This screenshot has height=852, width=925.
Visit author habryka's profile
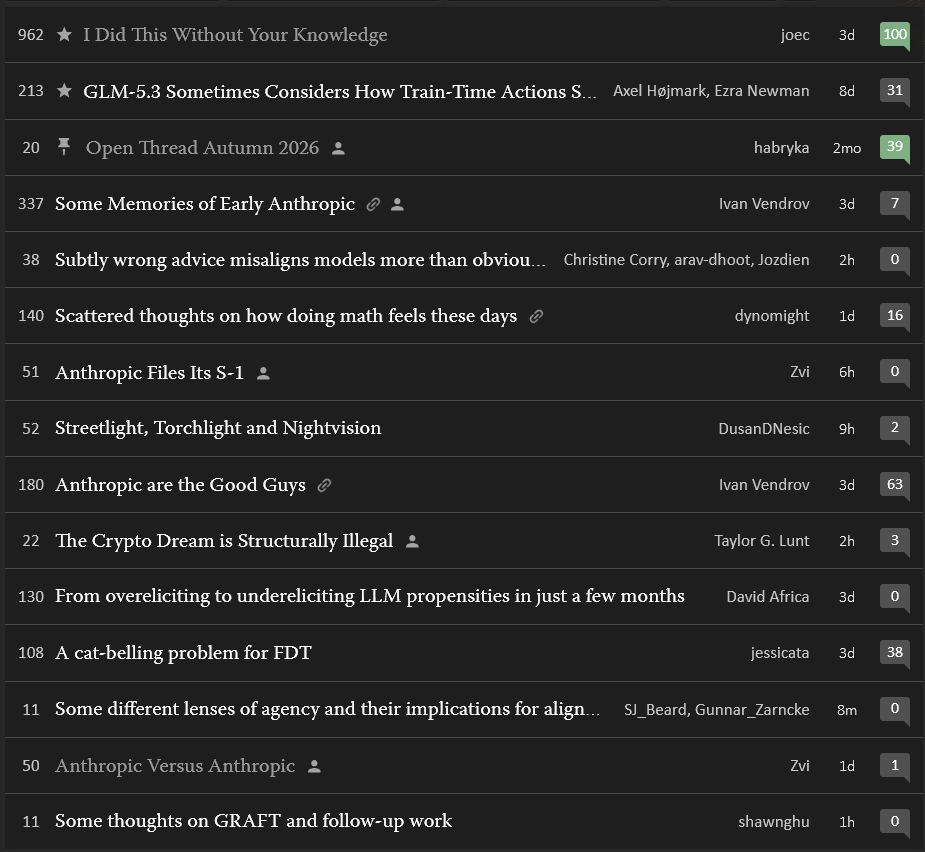[782, 148]
